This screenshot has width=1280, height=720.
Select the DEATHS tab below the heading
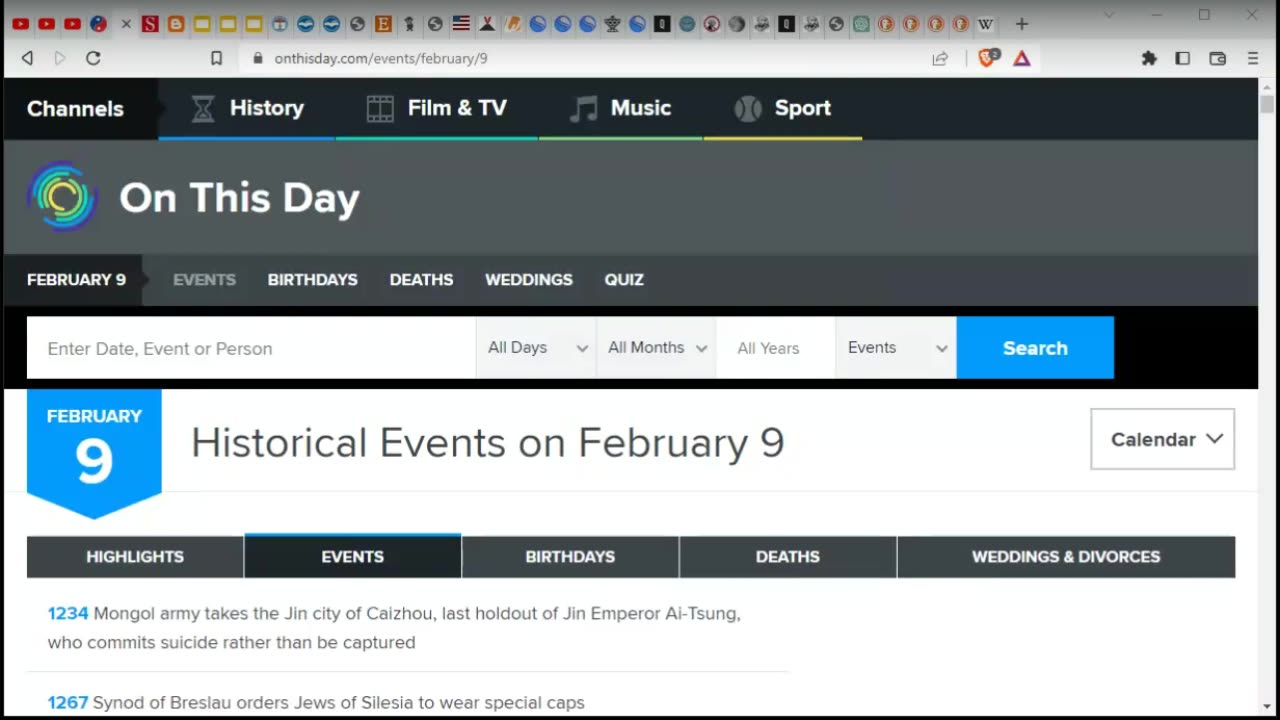(x=788, y=557)
